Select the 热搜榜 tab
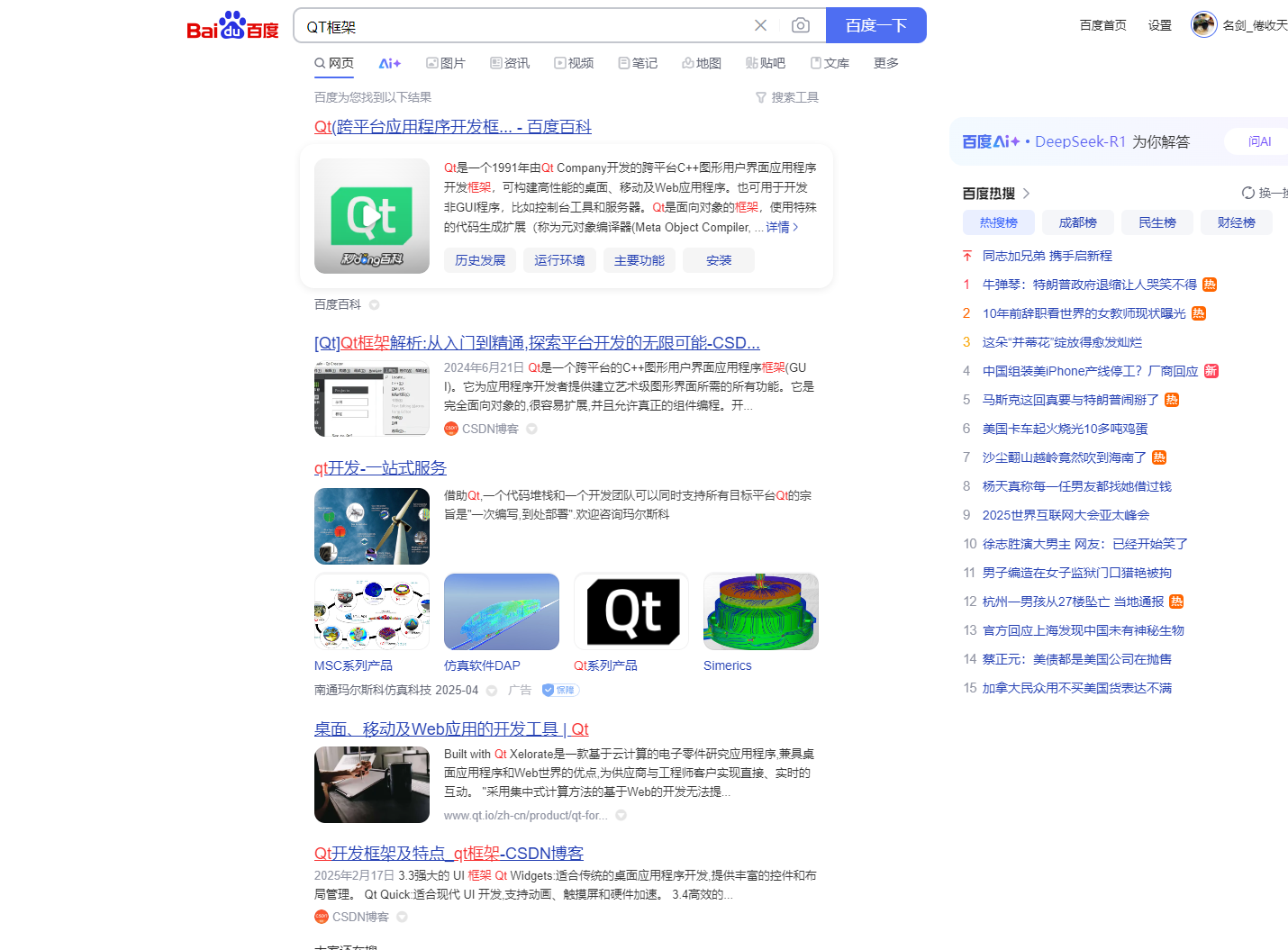The height and width of the screenshot is (950, 1288). [999, 222]
